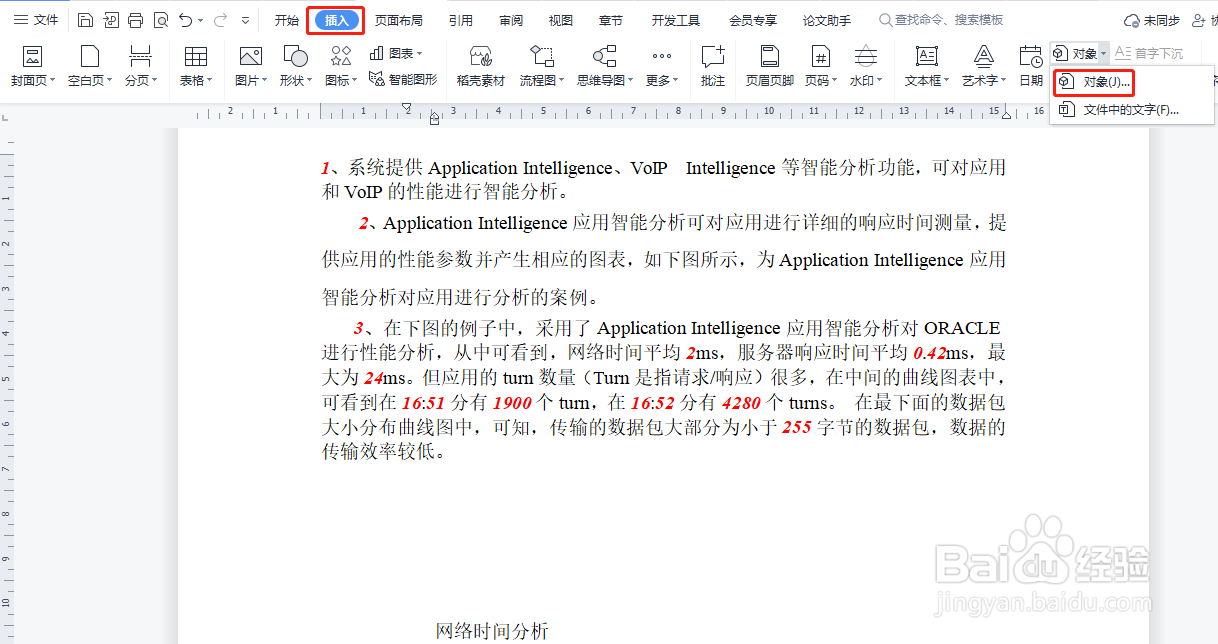Click the 批注 comment icon
The height and width of the screenshot is (644, 1218).
coord(713,57)
